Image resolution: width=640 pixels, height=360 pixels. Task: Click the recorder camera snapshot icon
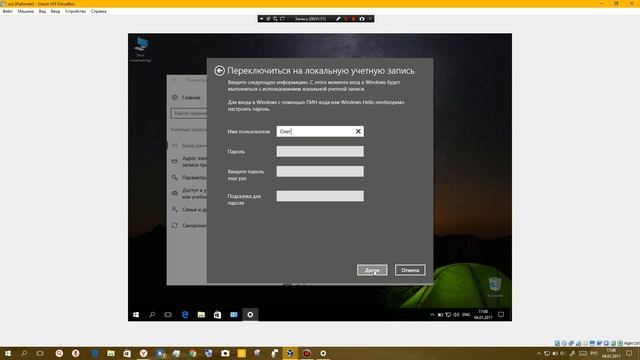[362, 19]
